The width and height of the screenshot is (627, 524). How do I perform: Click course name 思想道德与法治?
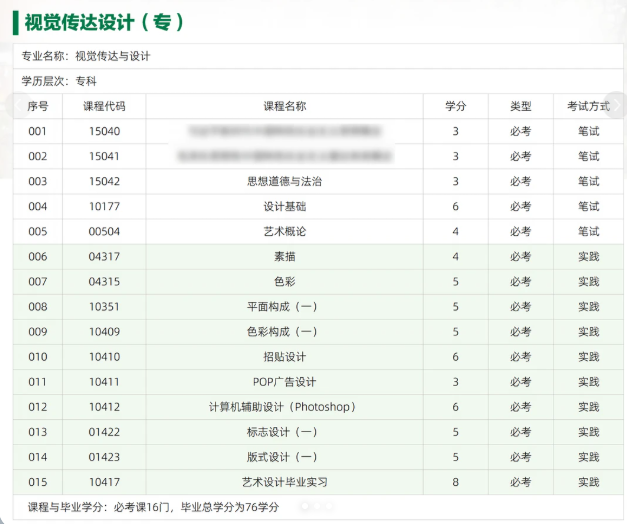(285, 182)
